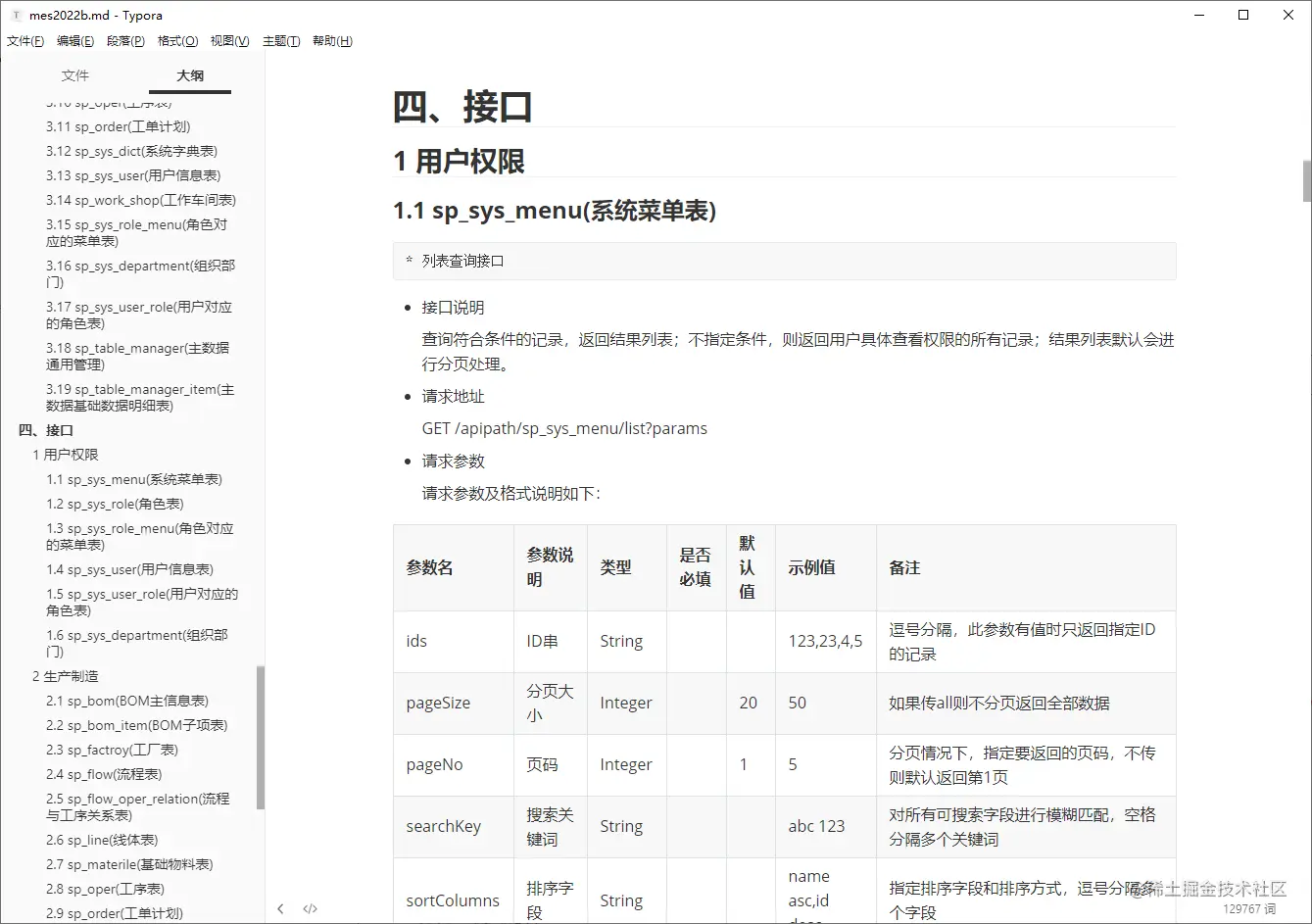This screenshot has width=1312, height=924.
Task: Select 2.1 sp_bom(BOM主信息表) in outline
Action: coord(127,701)
